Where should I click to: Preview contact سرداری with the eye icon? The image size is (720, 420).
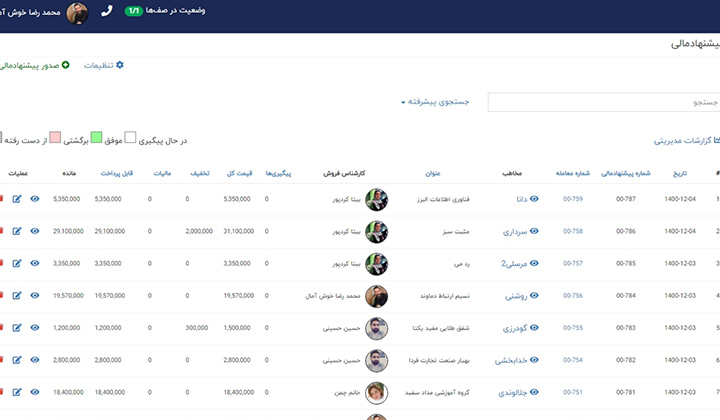pos(534,231)
